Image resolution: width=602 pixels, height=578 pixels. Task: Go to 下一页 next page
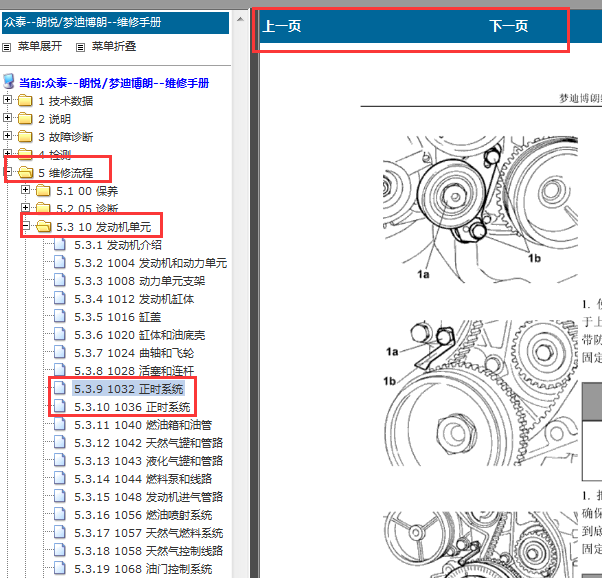(x=509, y=26)
